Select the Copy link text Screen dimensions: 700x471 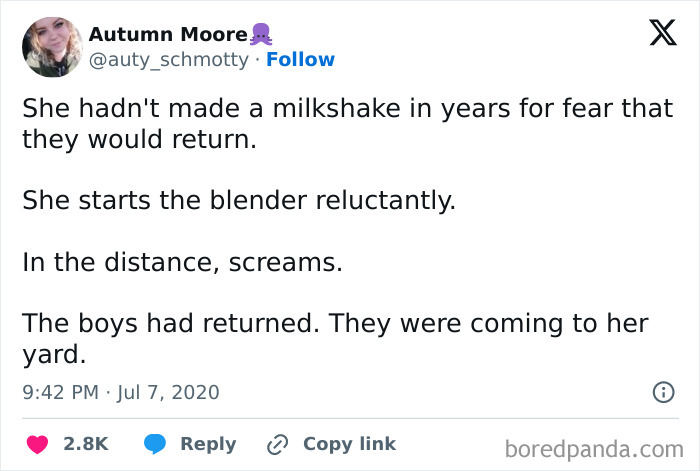click(x=349, y=444)
